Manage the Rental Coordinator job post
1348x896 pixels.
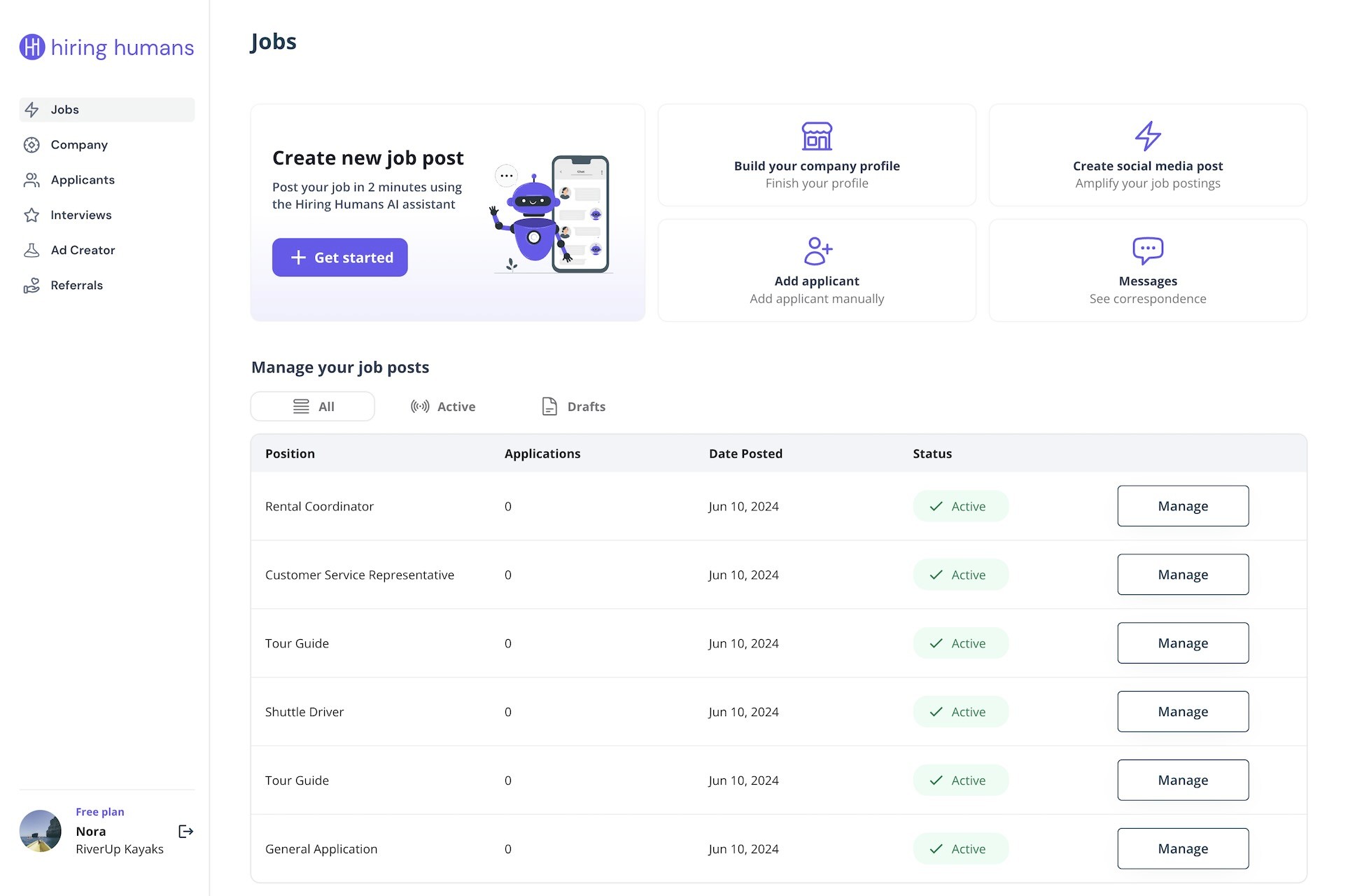click(x=1182, y=506)
